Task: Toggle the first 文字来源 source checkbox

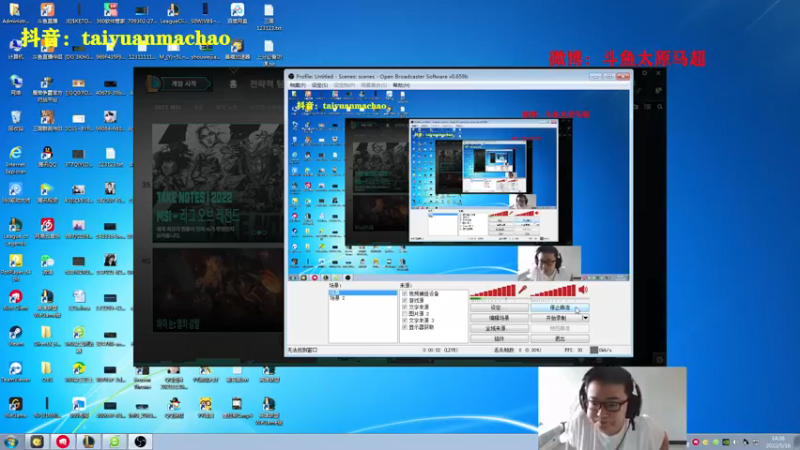Action: [405, 307]
